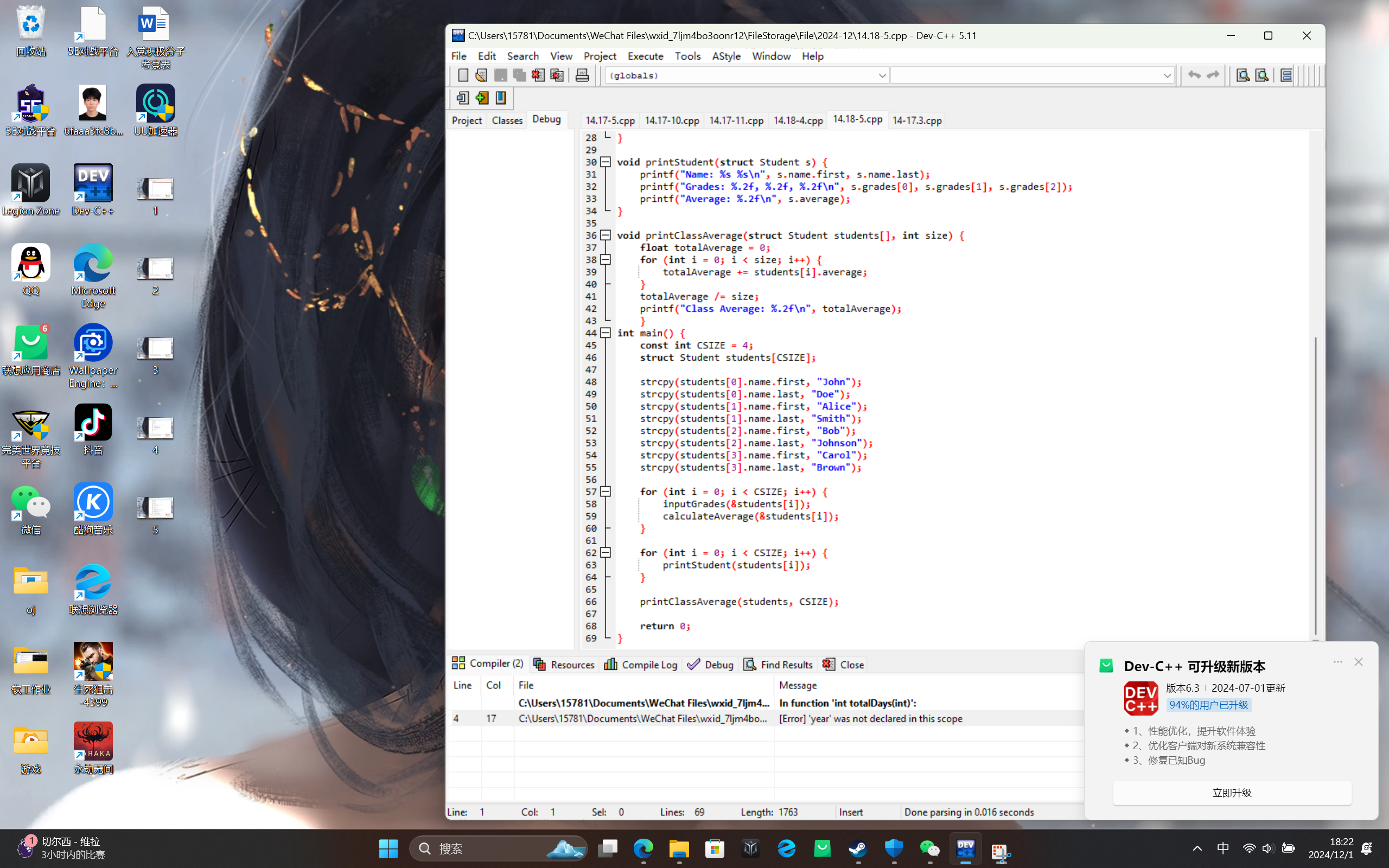This screenshot has height=868, width=1389.
Task: Switch to the Project side panel tab
Action: click(x=467, y=120)
